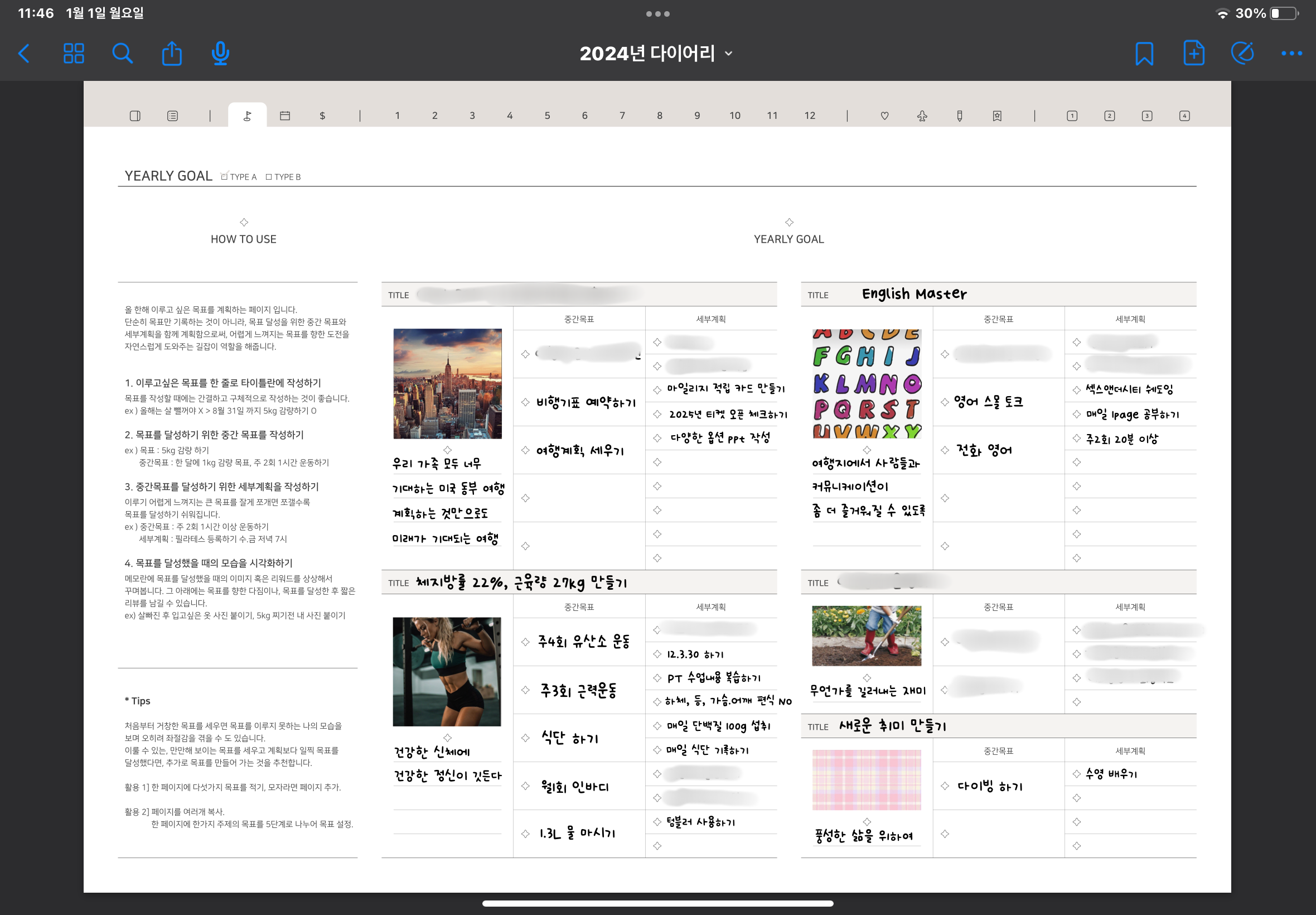Image resolution: width=1316 pixels, height=915 pixels.
Task: Open the three-dot more options menu
Action: pyautogui.click(x=1291, y=54)
